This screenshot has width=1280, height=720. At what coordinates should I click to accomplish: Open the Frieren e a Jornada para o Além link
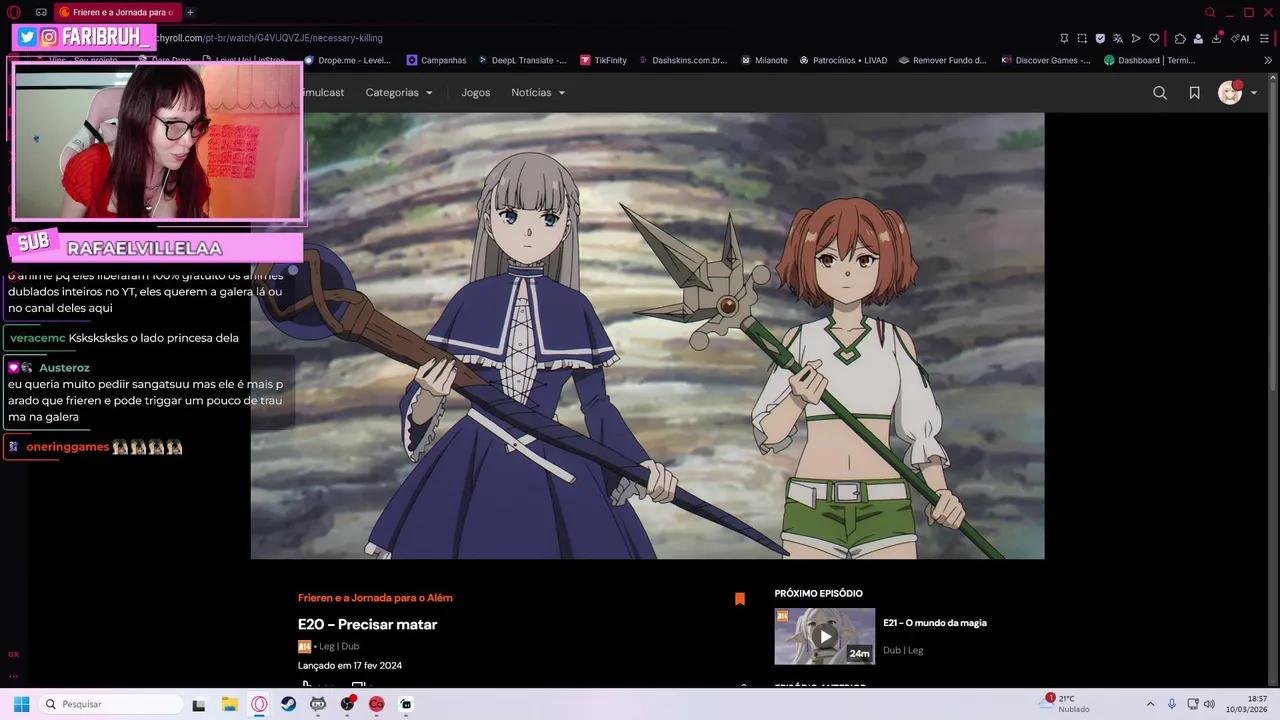375,598
